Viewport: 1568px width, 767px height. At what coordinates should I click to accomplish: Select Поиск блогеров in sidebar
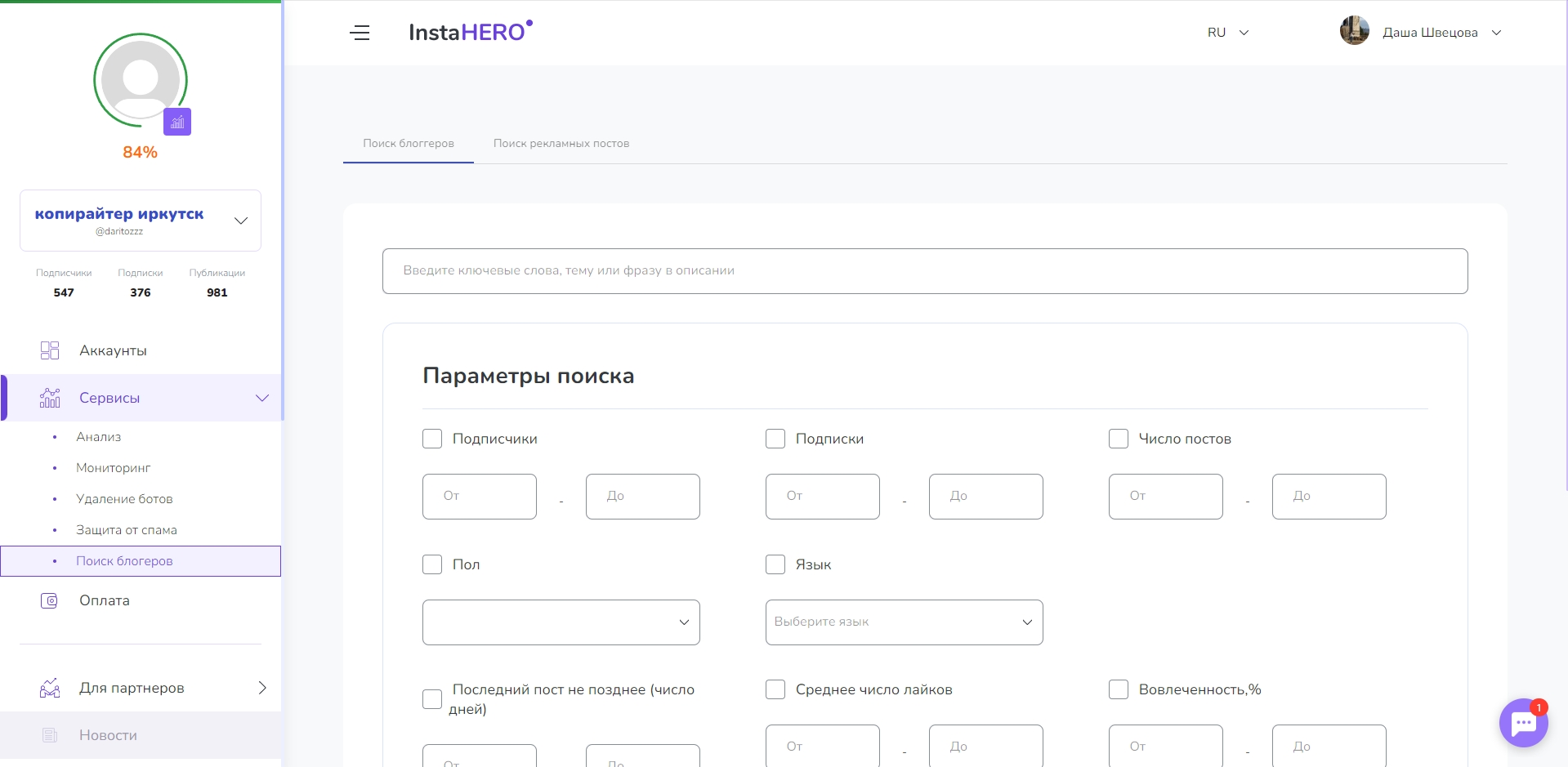(x=141, y=561)
